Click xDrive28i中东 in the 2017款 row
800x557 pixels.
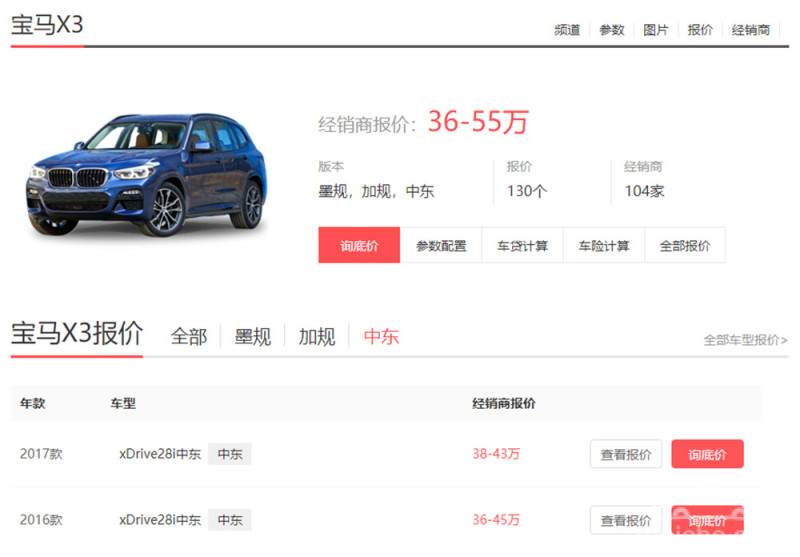point(160,453)
